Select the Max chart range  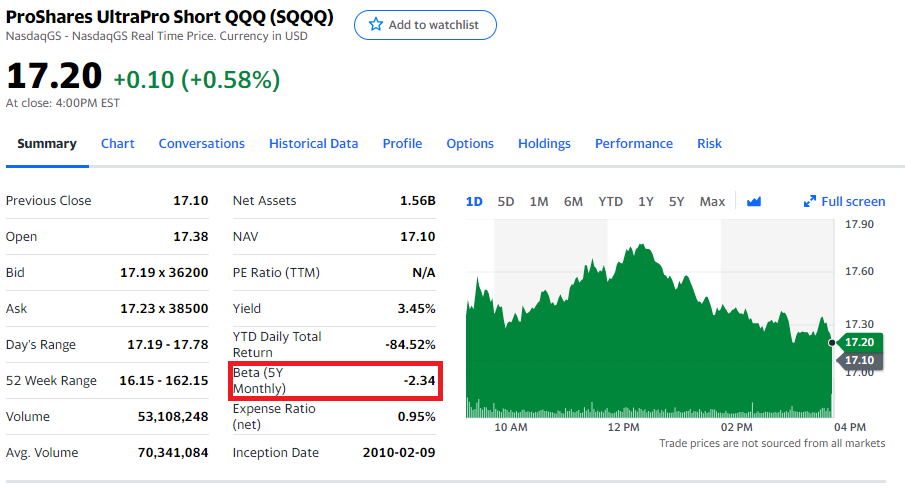point(712,201)
